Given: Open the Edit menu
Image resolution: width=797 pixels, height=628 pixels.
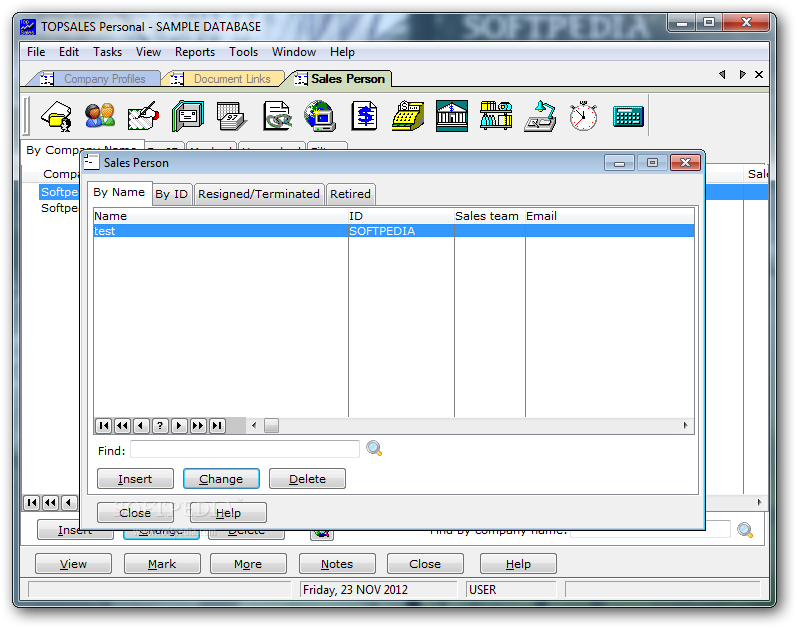Looking at the screenshot, I should 69,52.
